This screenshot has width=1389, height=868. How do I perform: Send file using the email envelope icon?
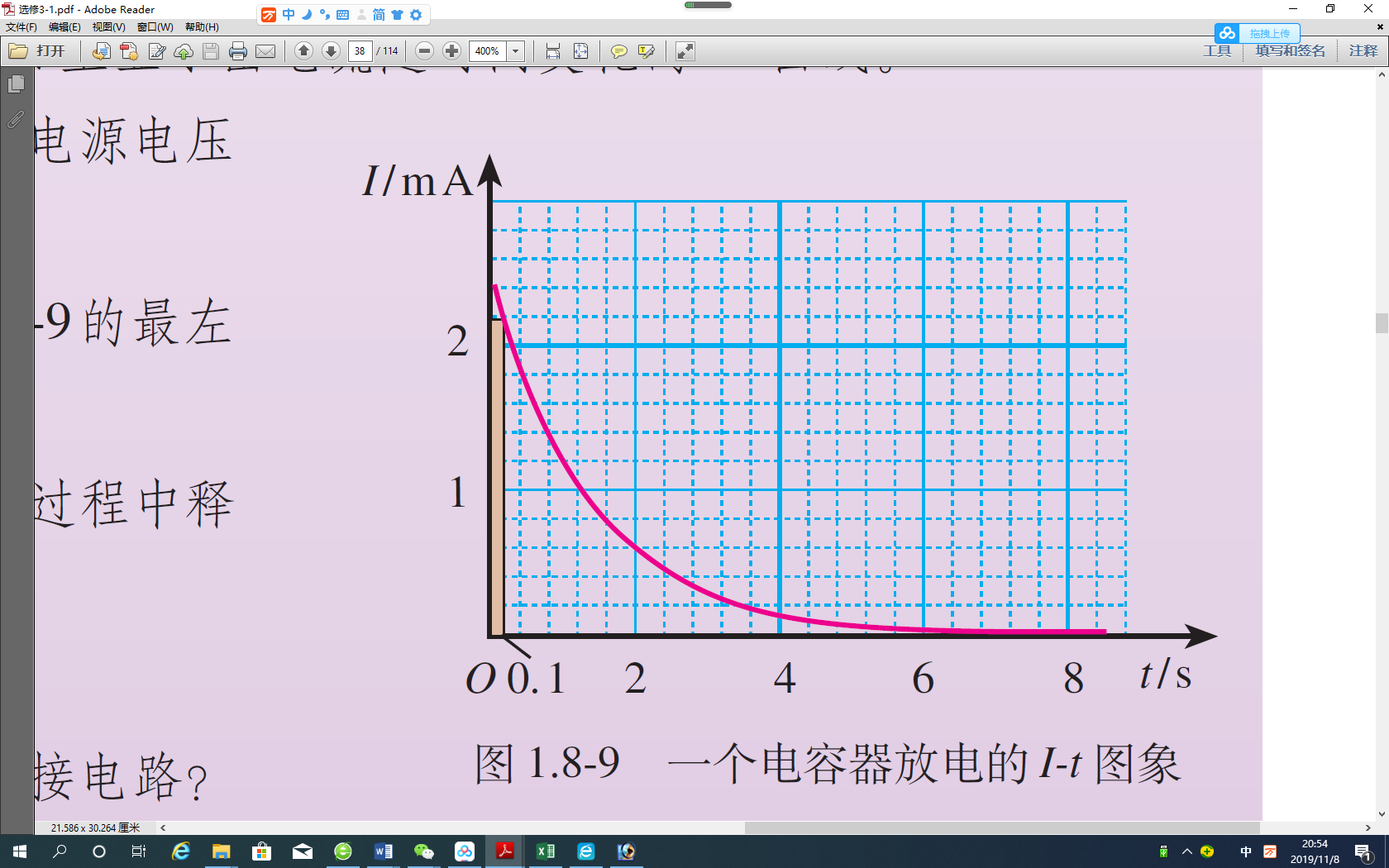point(265,51)
